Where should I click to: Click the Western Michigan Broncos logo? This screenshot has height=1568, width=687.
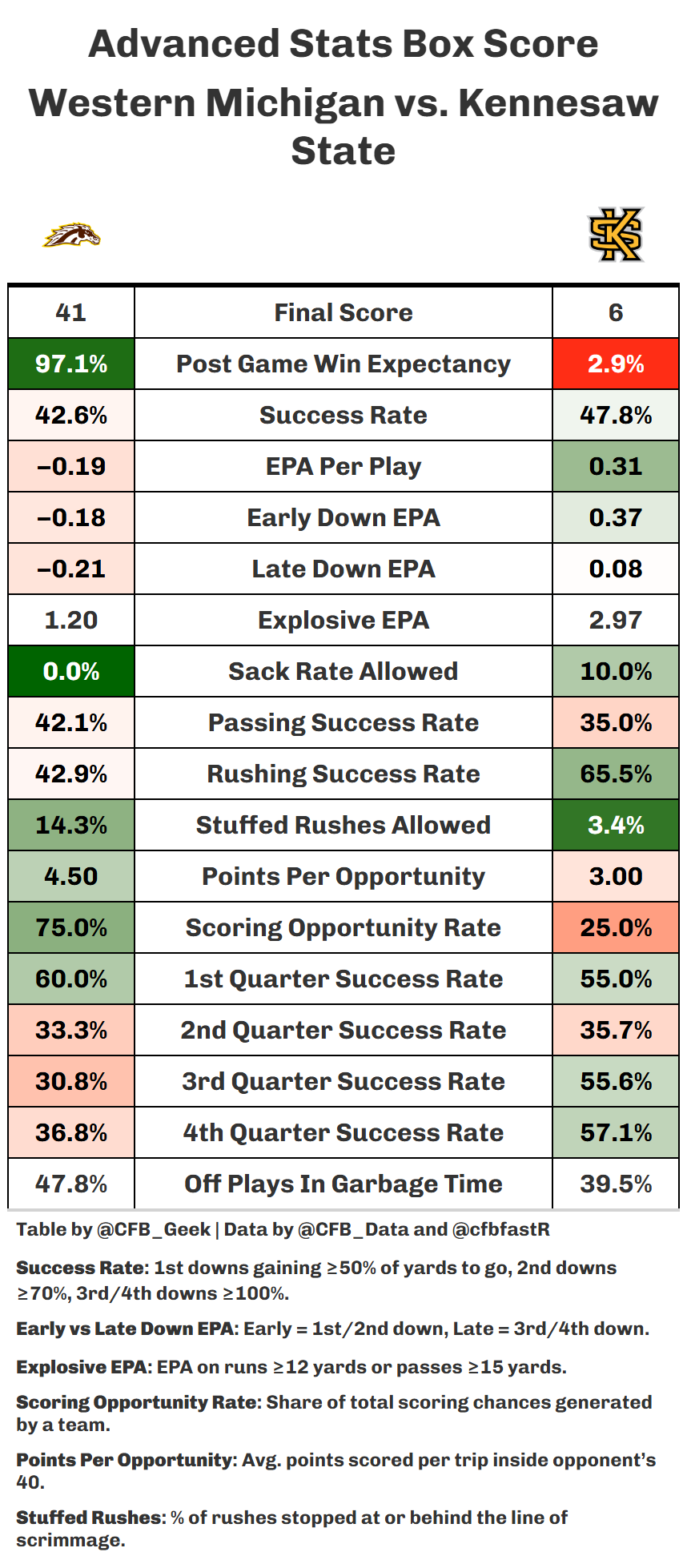pos(71,235)
